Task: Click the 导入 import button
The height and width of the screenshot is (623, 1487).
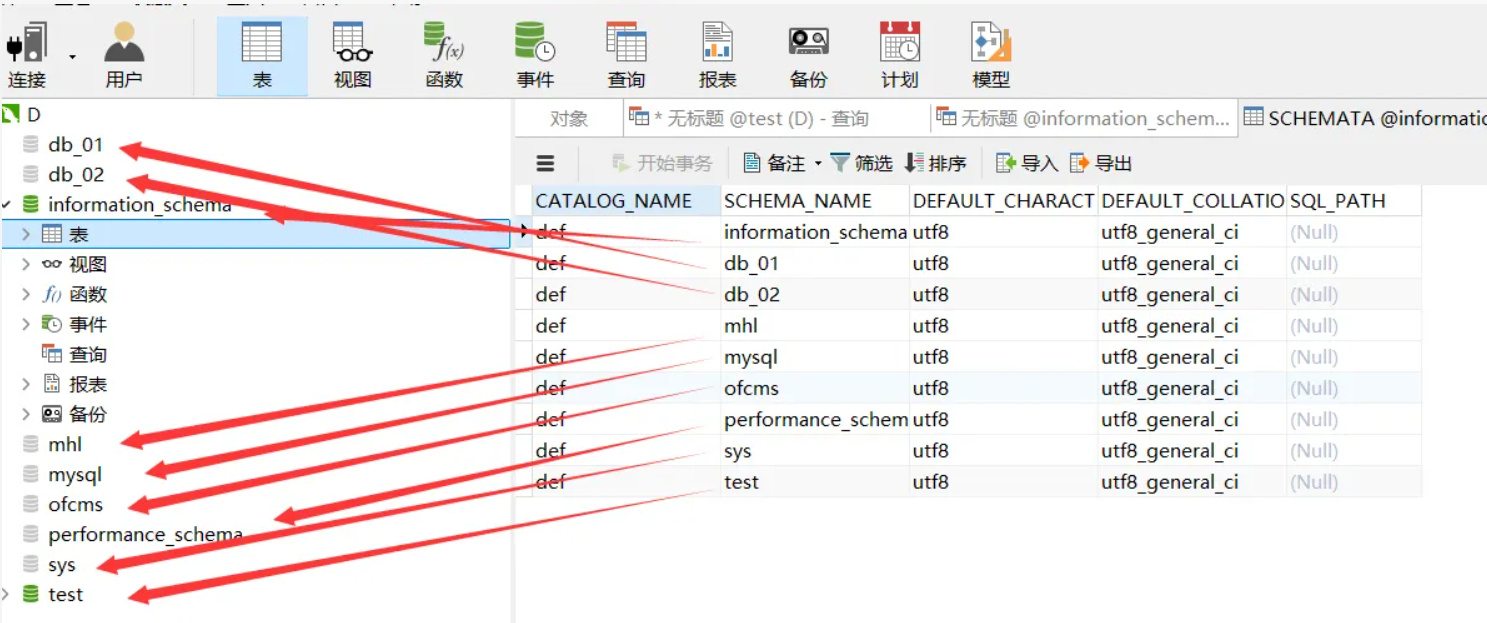Action: coord(1028,164)
